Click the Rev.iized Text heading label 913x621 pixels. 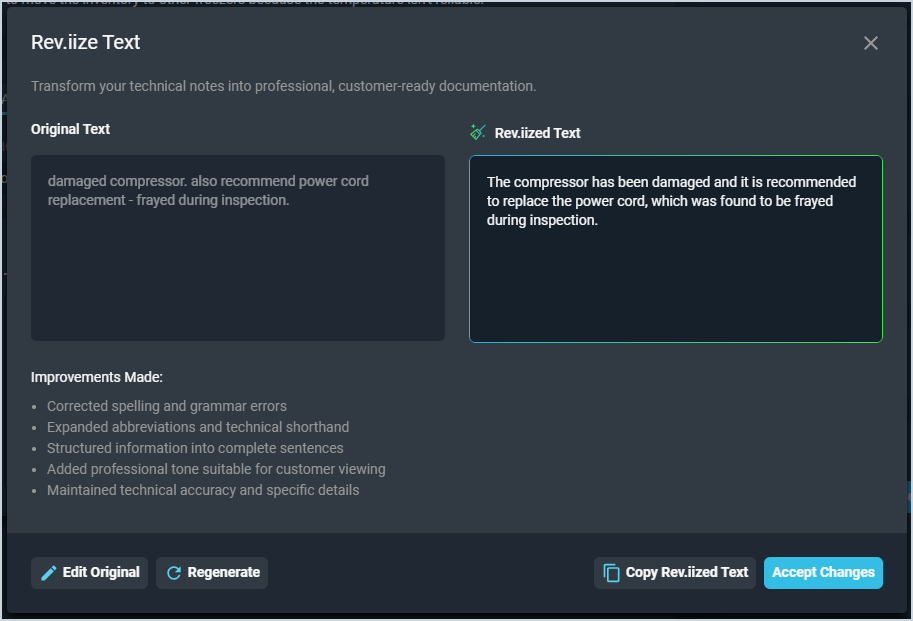pos(537,133)
